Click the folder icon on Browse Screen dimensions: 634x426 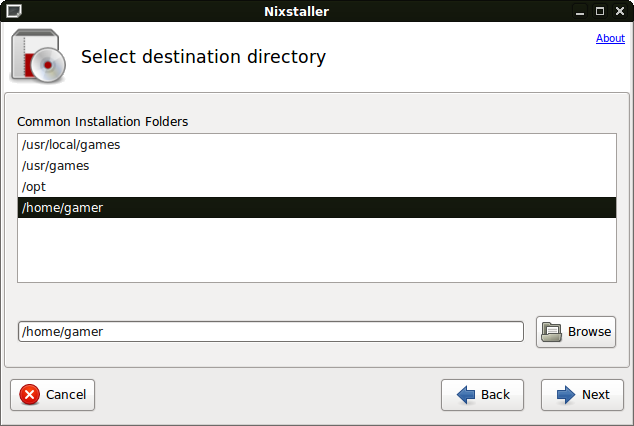[551, 331]
